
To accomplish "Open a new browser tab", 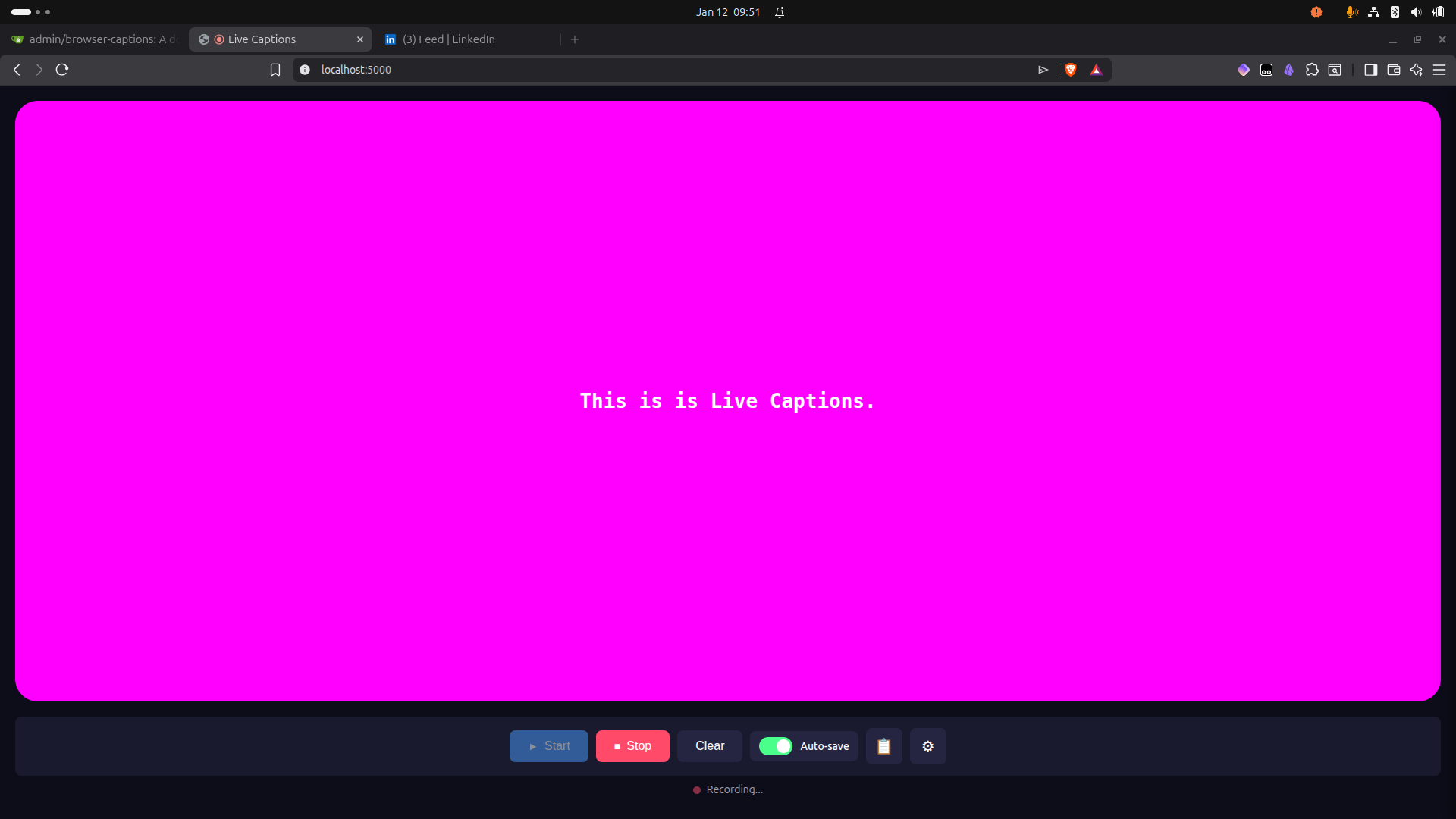I will pyautogui.click(x=575, y=39).
